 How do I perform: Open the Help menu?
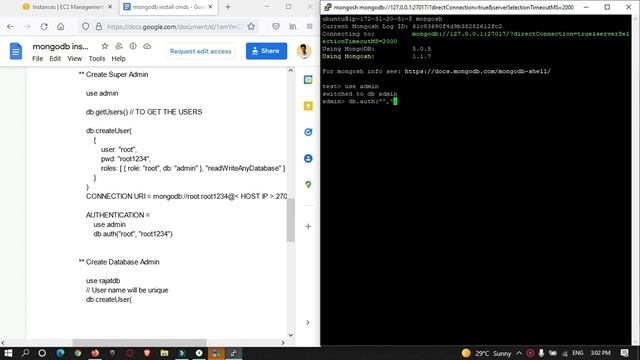118,59
